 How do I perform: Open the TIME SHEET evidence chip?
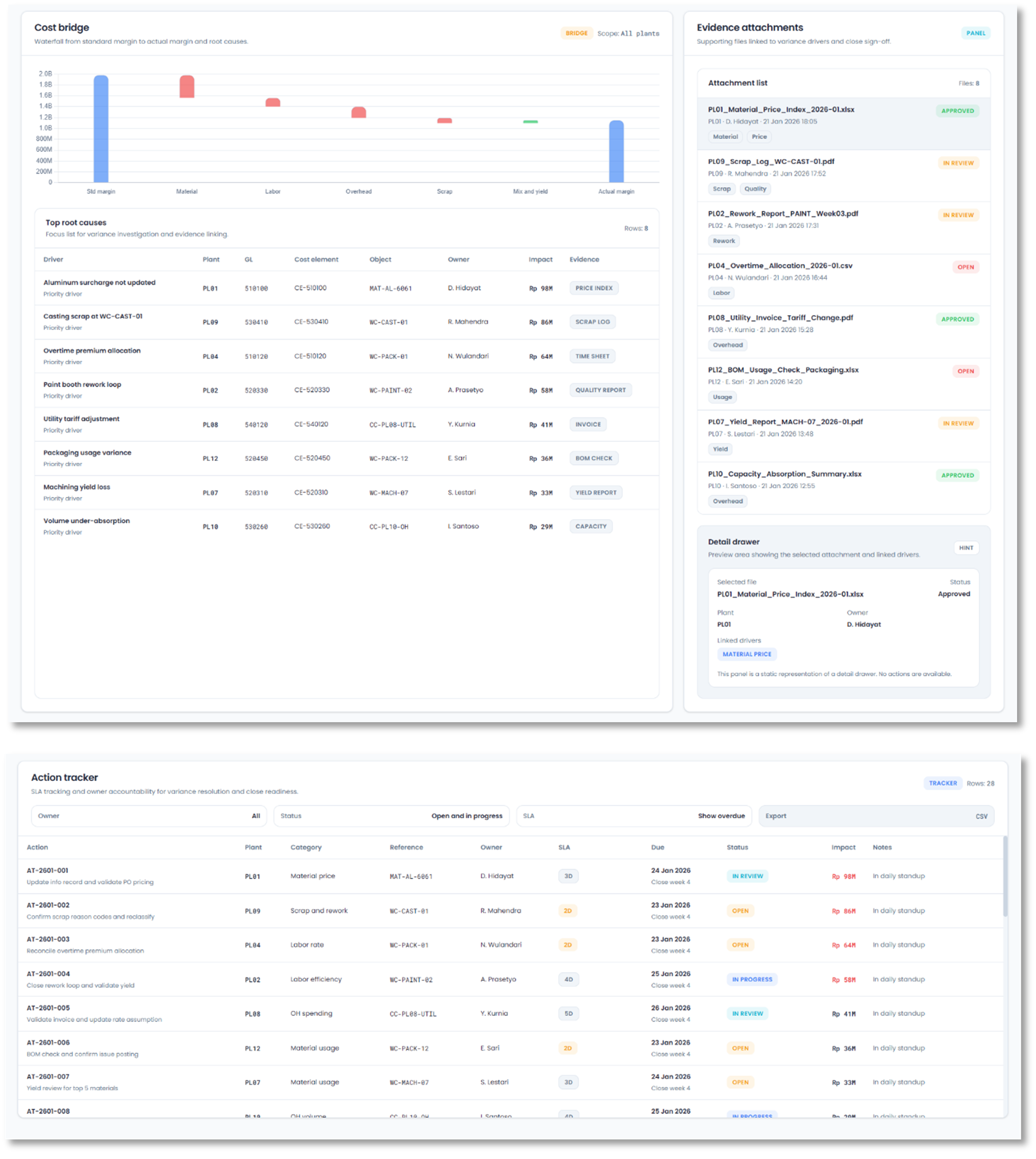coord(592,356)
